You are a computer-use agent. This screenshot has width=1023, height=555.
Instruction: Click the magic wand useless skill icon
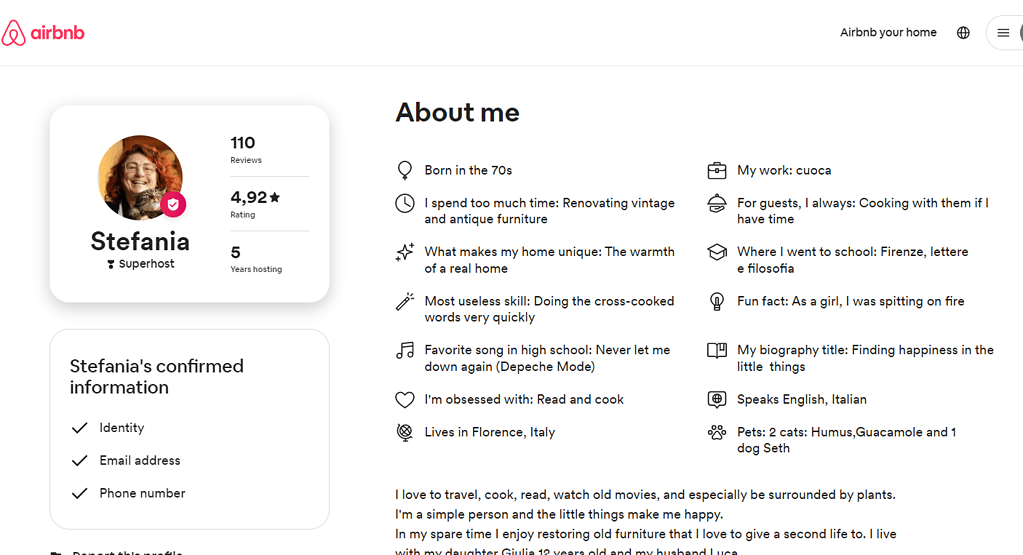tap(405, 301)
